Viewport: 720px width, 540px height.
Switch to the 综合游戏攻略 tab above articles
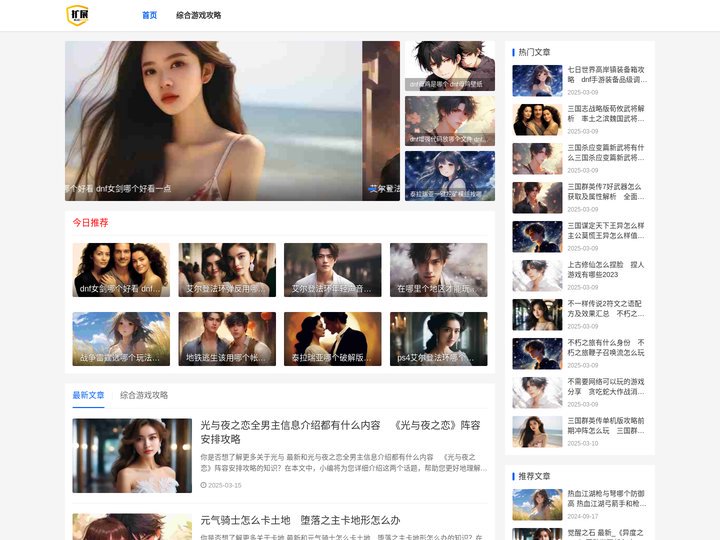[x=144, y=395]
